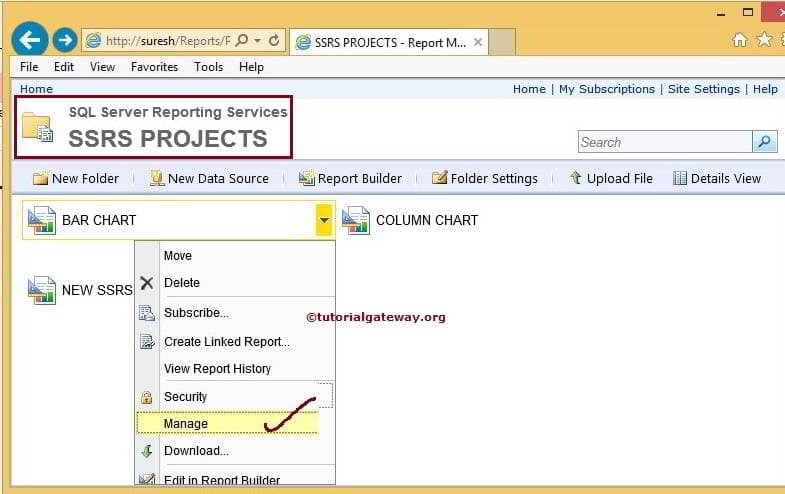Choose Edit in Report Builder entry
This screenshot has width=785, height=494.
[x=222, y=479]
